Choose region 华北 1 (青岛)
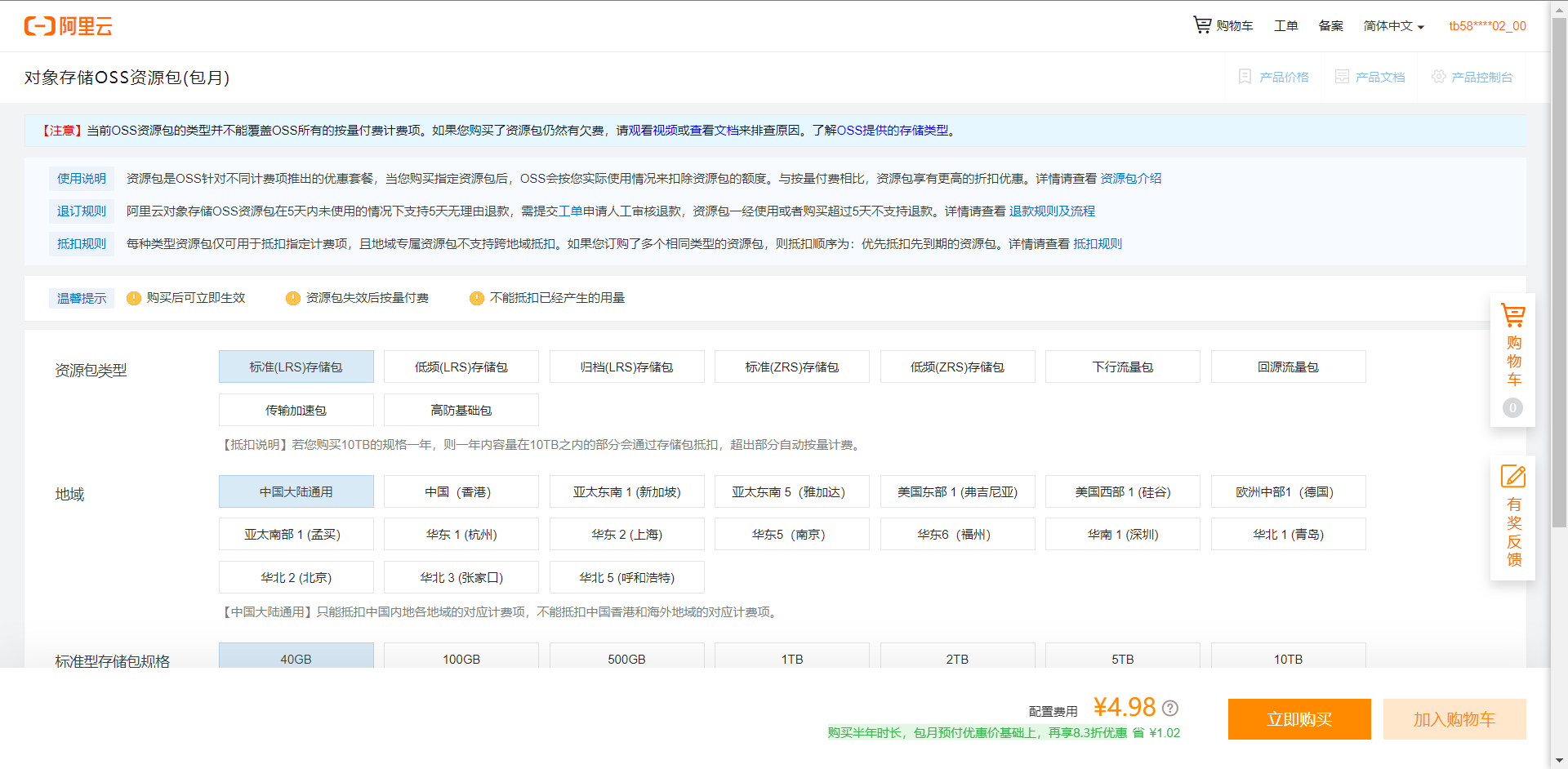1568x769 pixels. point(1289,534)
